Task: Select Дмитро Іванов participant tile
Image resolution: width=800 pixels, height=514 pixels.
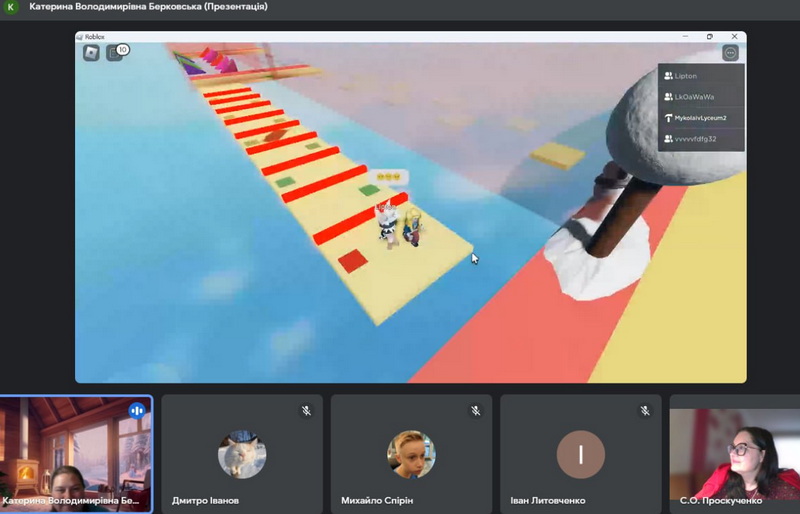Action: coord(242,454)
